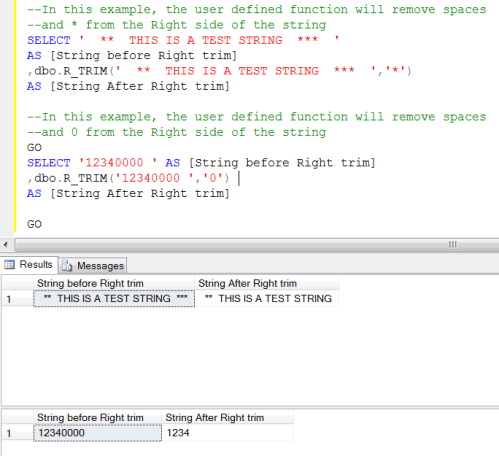Click SELECT '12340000 ' line in editor
This screenshot has width=499, height=456.
pos(201,163)
